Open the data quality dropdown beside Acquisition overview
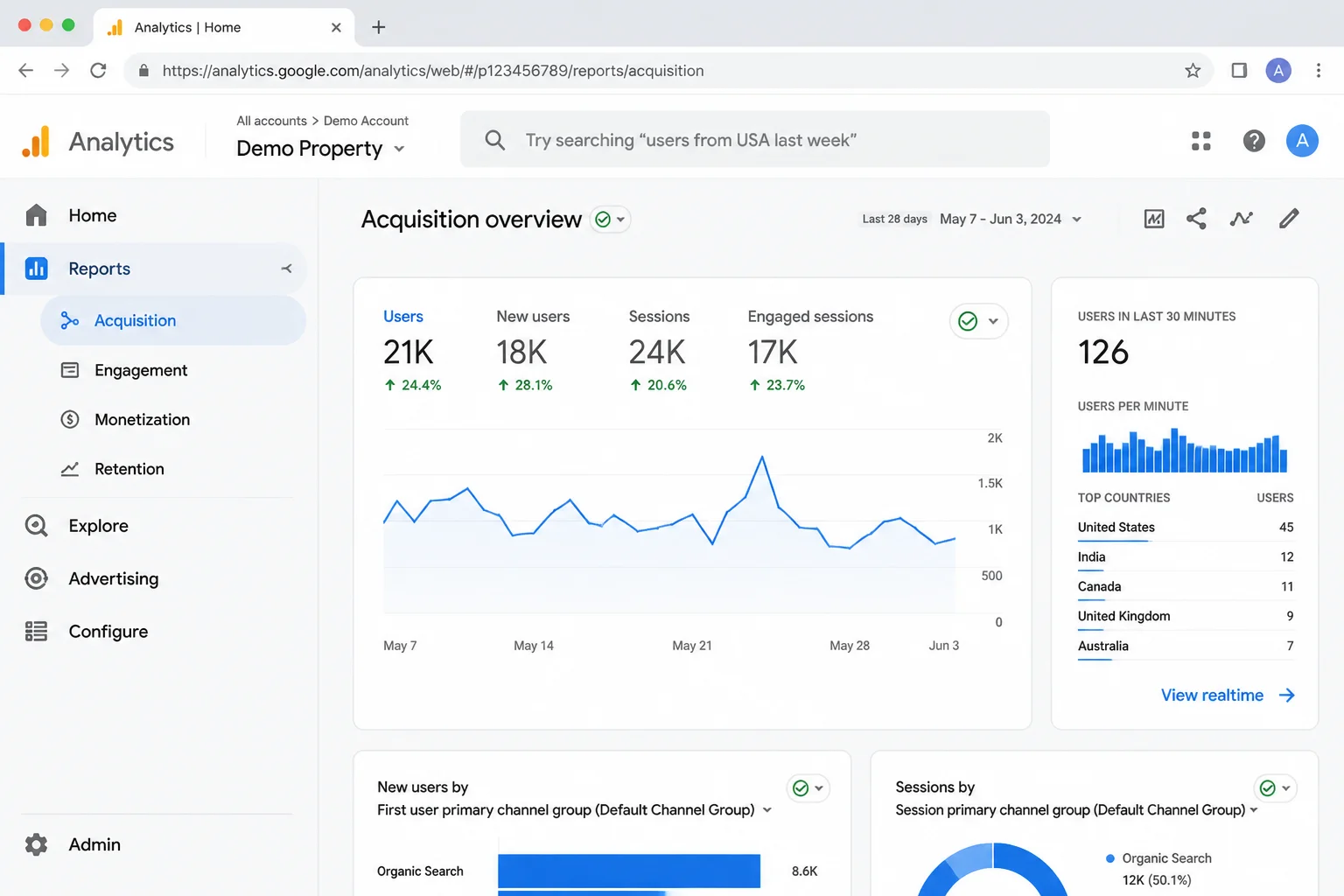Viewport: 1344px width, 896px height. pyautogui.click(x=611, y=219)
